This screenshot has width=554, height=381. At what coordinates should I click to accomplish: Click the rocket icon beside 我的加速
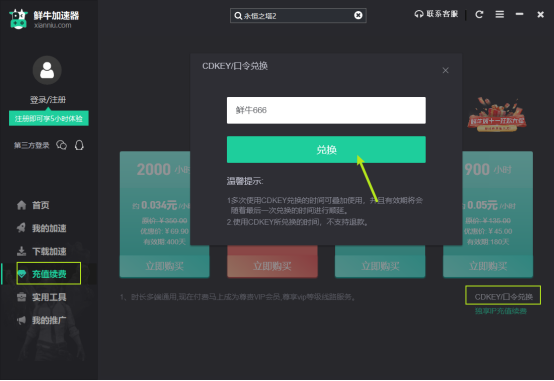point(21,228)
